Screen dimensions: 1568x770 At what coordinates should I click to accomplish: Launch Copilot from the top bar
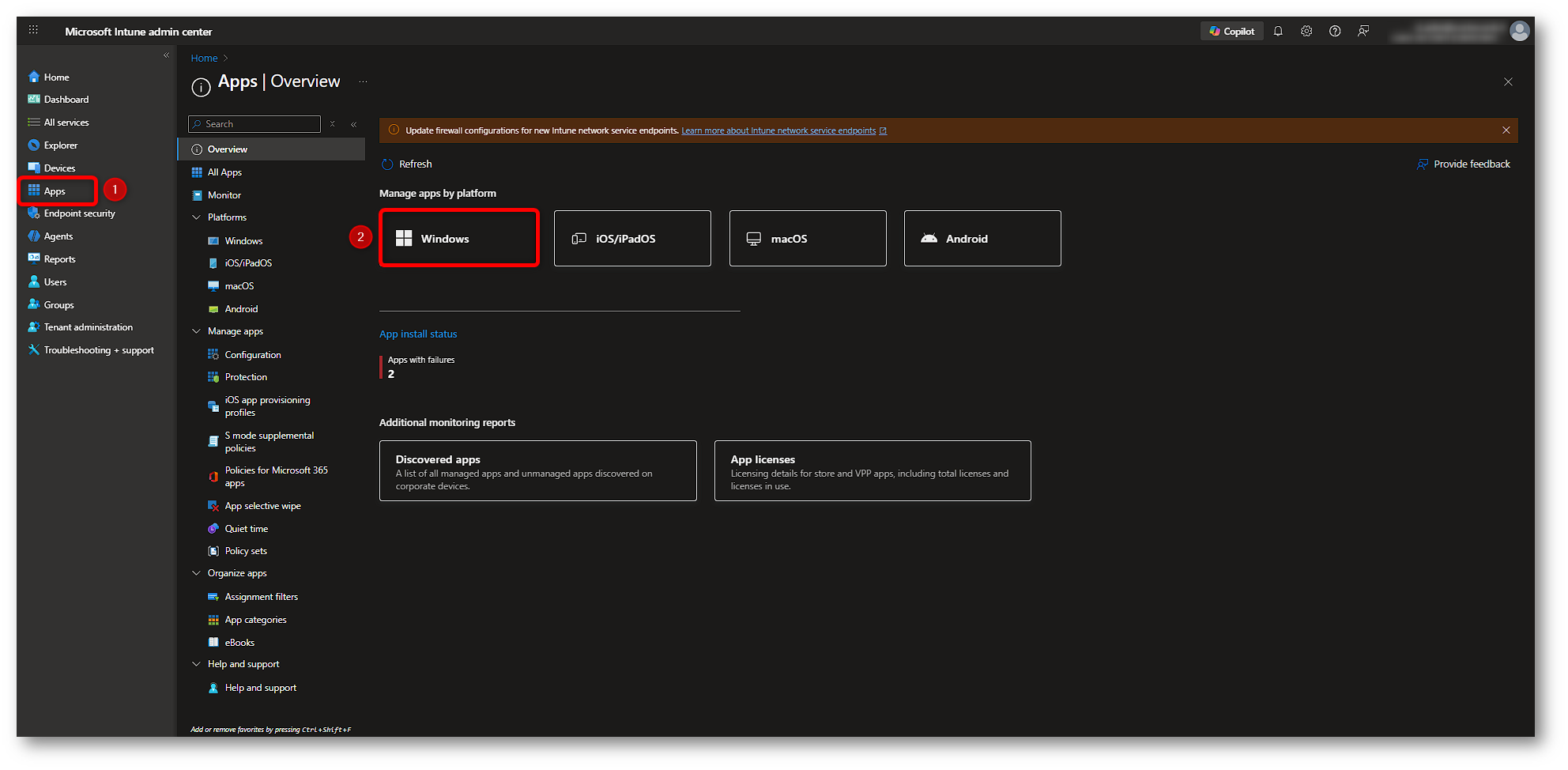(x=1232, y=32)
